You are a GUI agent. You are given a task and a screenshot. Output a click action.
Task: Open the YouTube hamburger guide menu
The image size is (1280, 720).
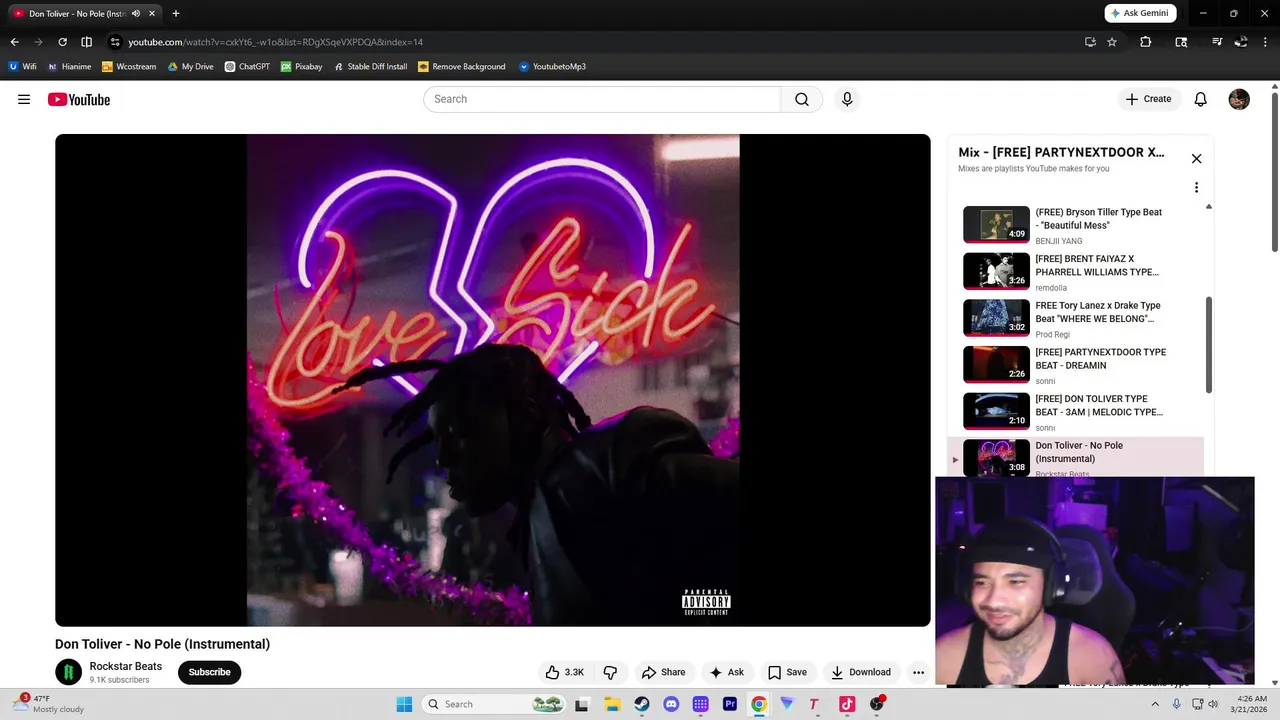point(24,99)
